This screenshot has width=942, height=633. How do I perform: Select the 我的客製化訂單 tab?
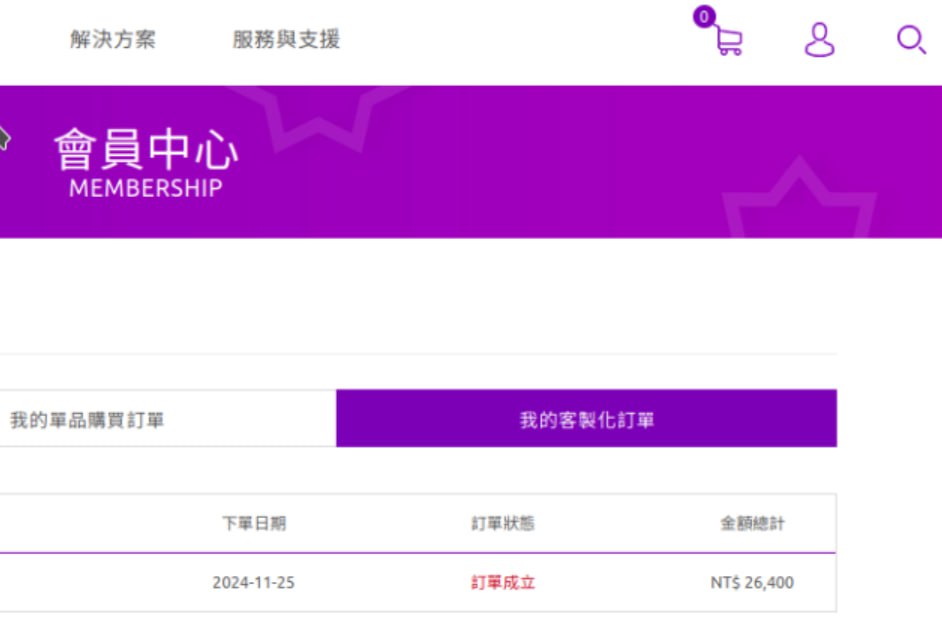(x=586, y=420)
